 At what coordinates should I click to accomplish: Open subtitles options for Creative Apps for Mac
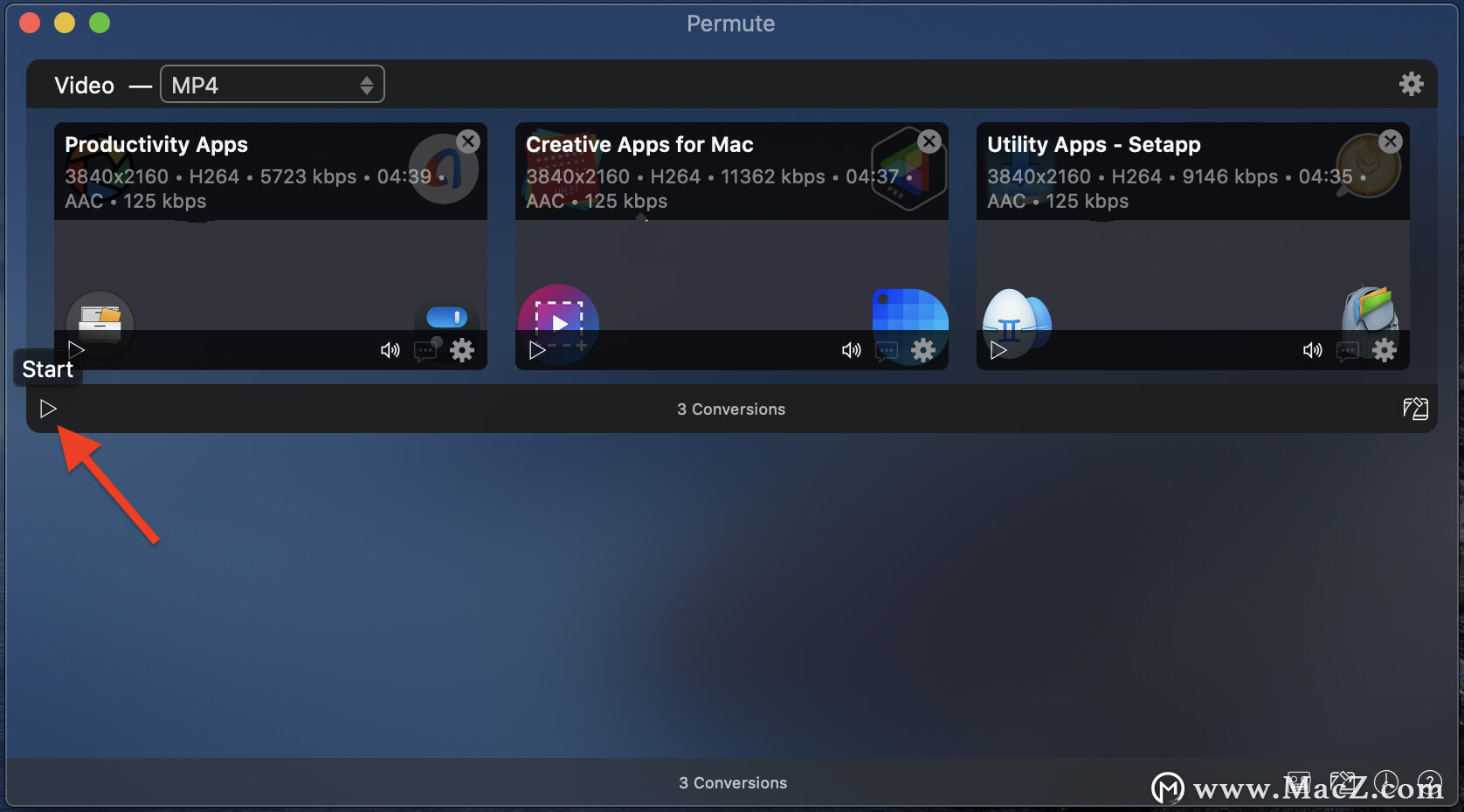pyautogui.click(x=887, y=351)
